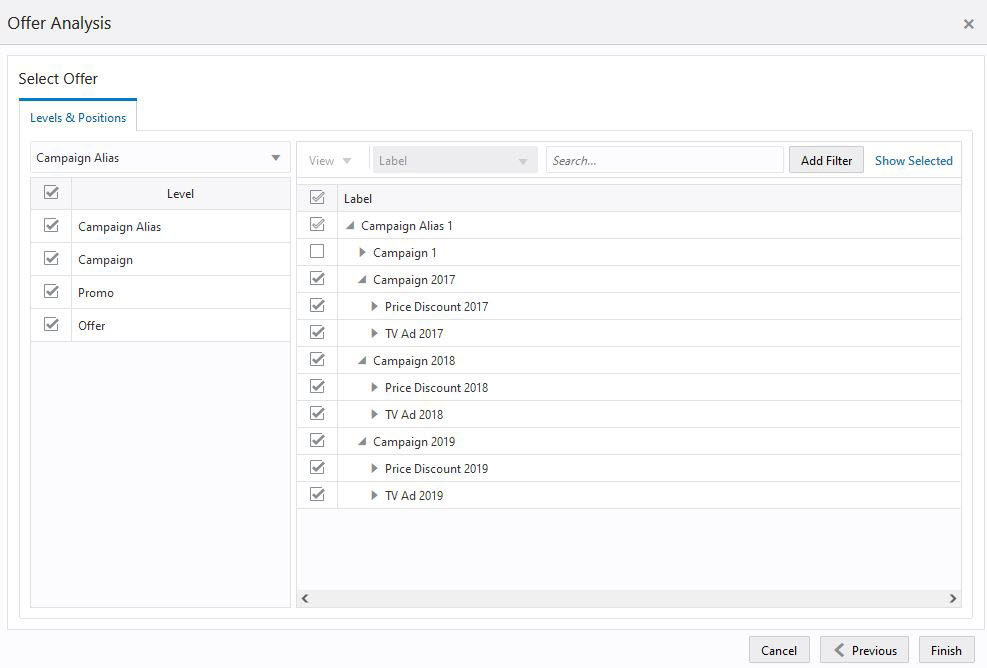
Task: Enable the Campaign 1 checkbox
Action: 317,252
